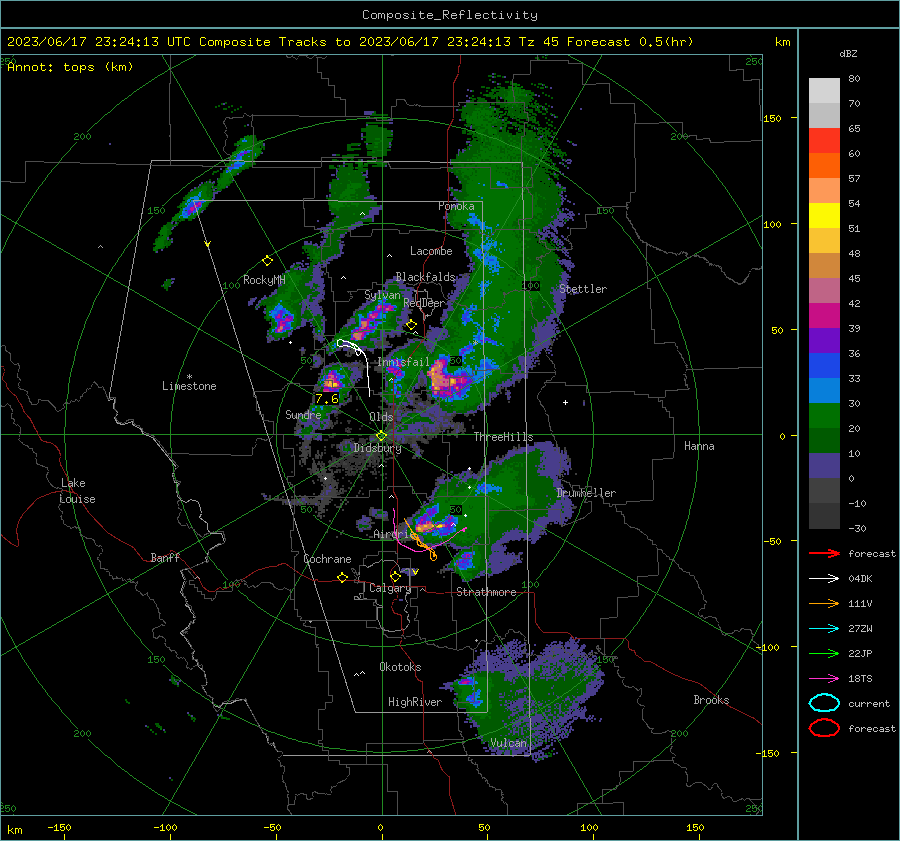900x841 pixels.
Task: Click the dBZ legend heading
Action: coord(848,53)
